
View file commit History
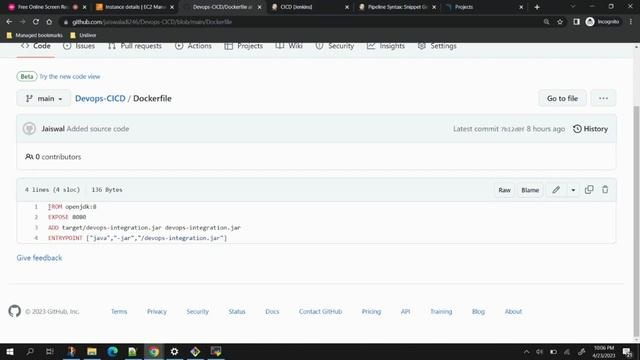(x=590, y=129)
